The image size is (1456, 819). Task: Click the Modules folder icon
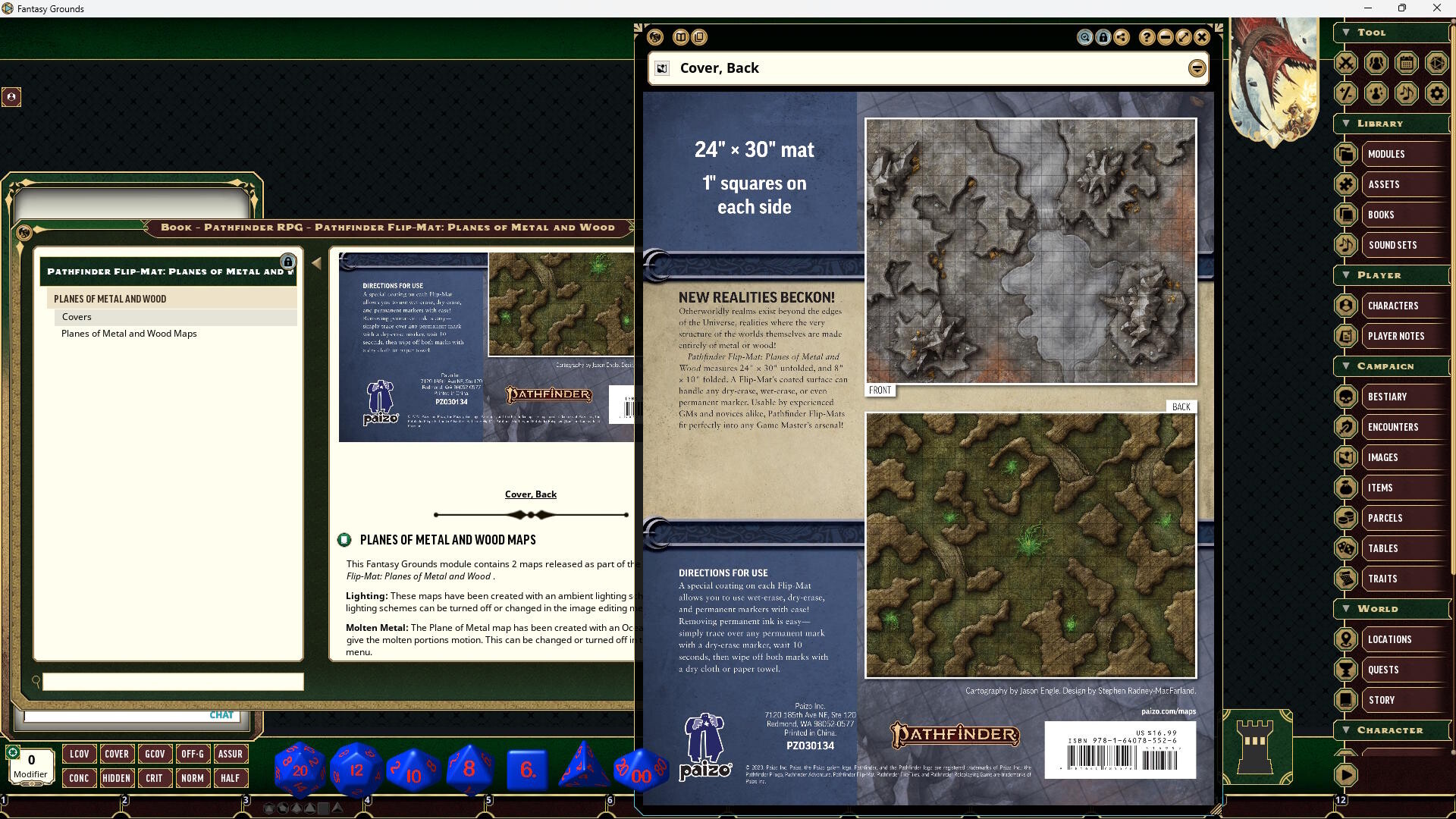click(1346, 154)
